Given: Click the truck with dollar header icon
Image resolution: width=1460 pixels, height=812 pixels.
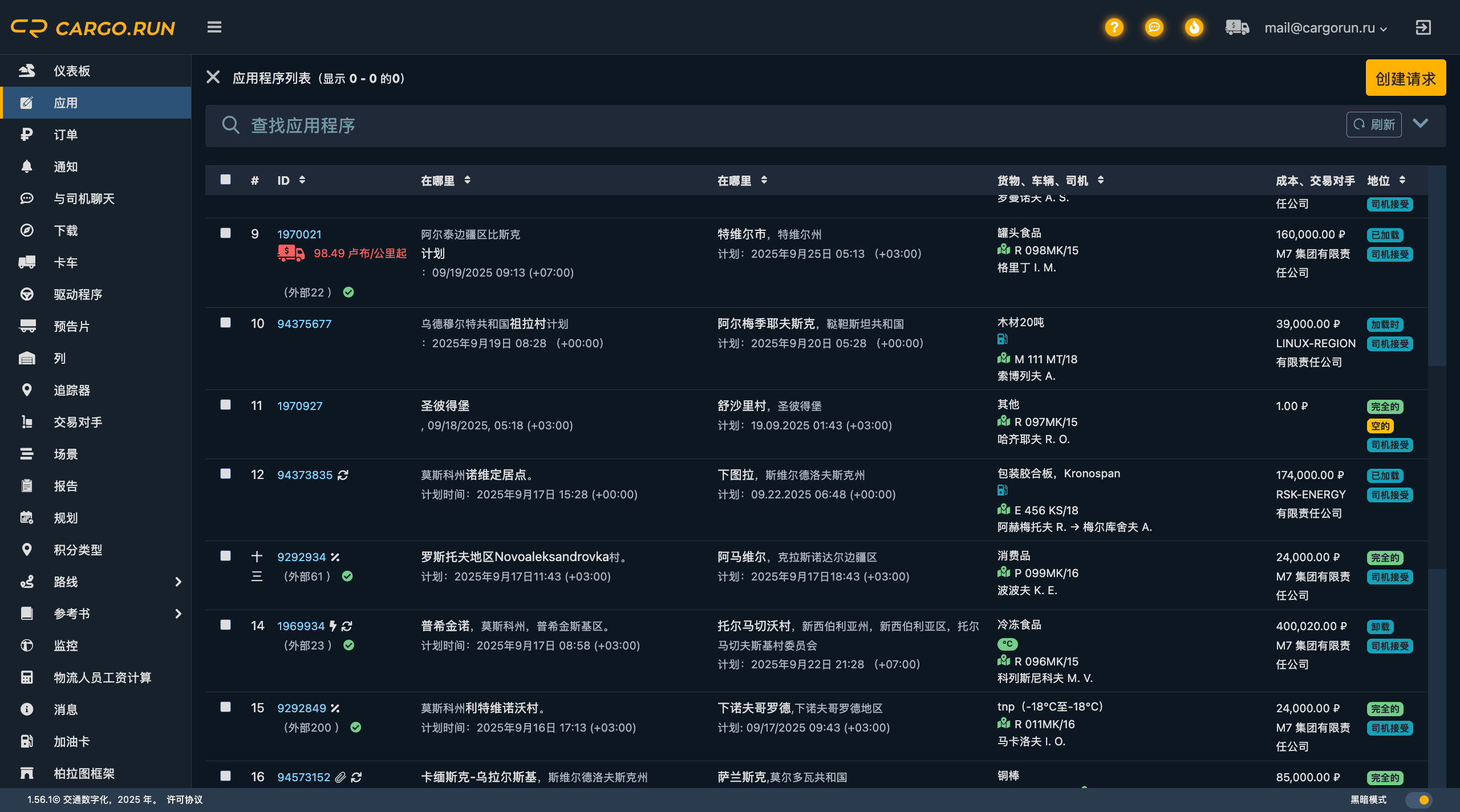Looking at the screenshot, I should coord(1236,27).
